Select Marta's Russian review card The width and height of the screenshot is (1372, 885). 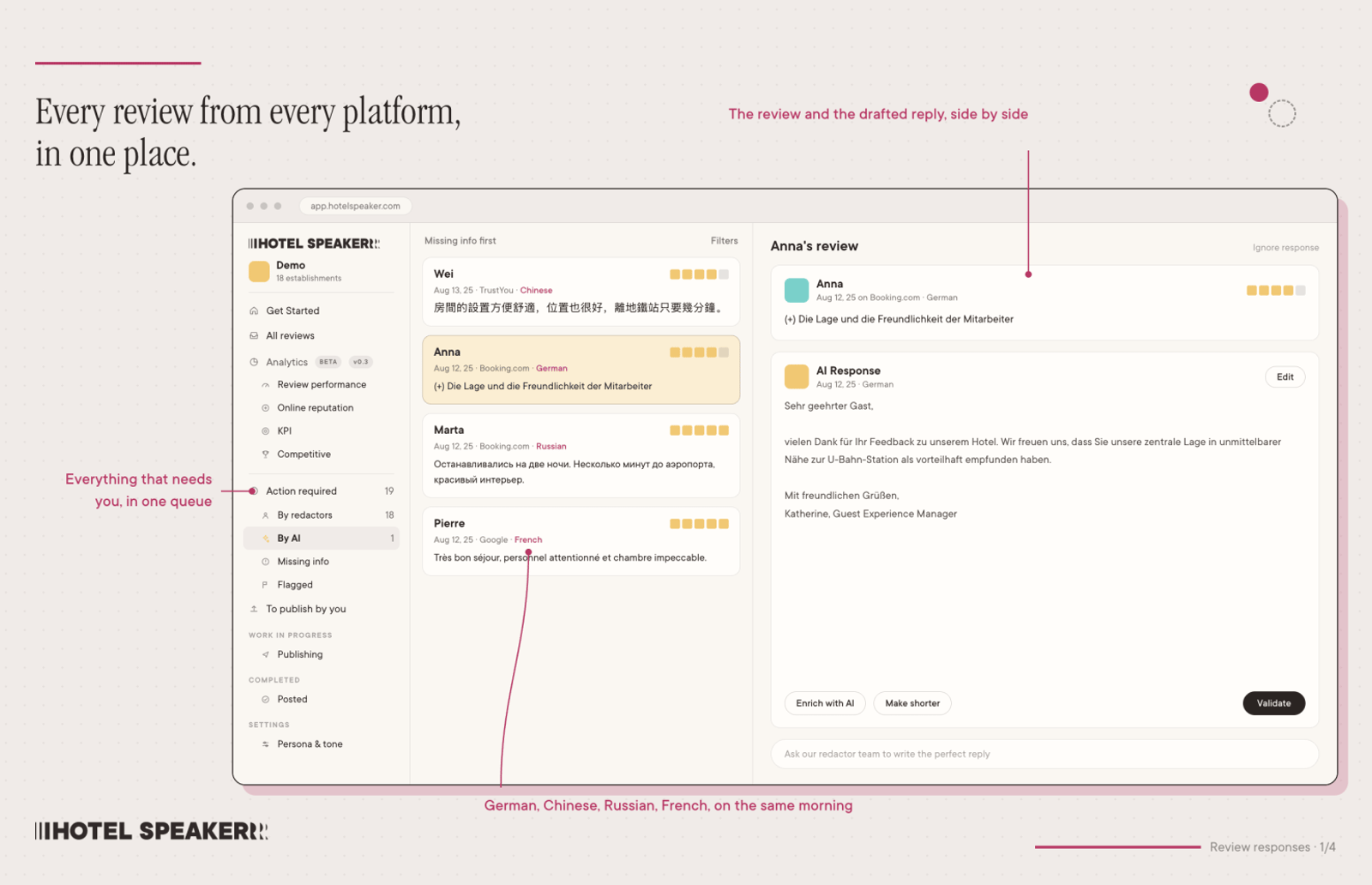pyautogui.click(x=581, y=455)
